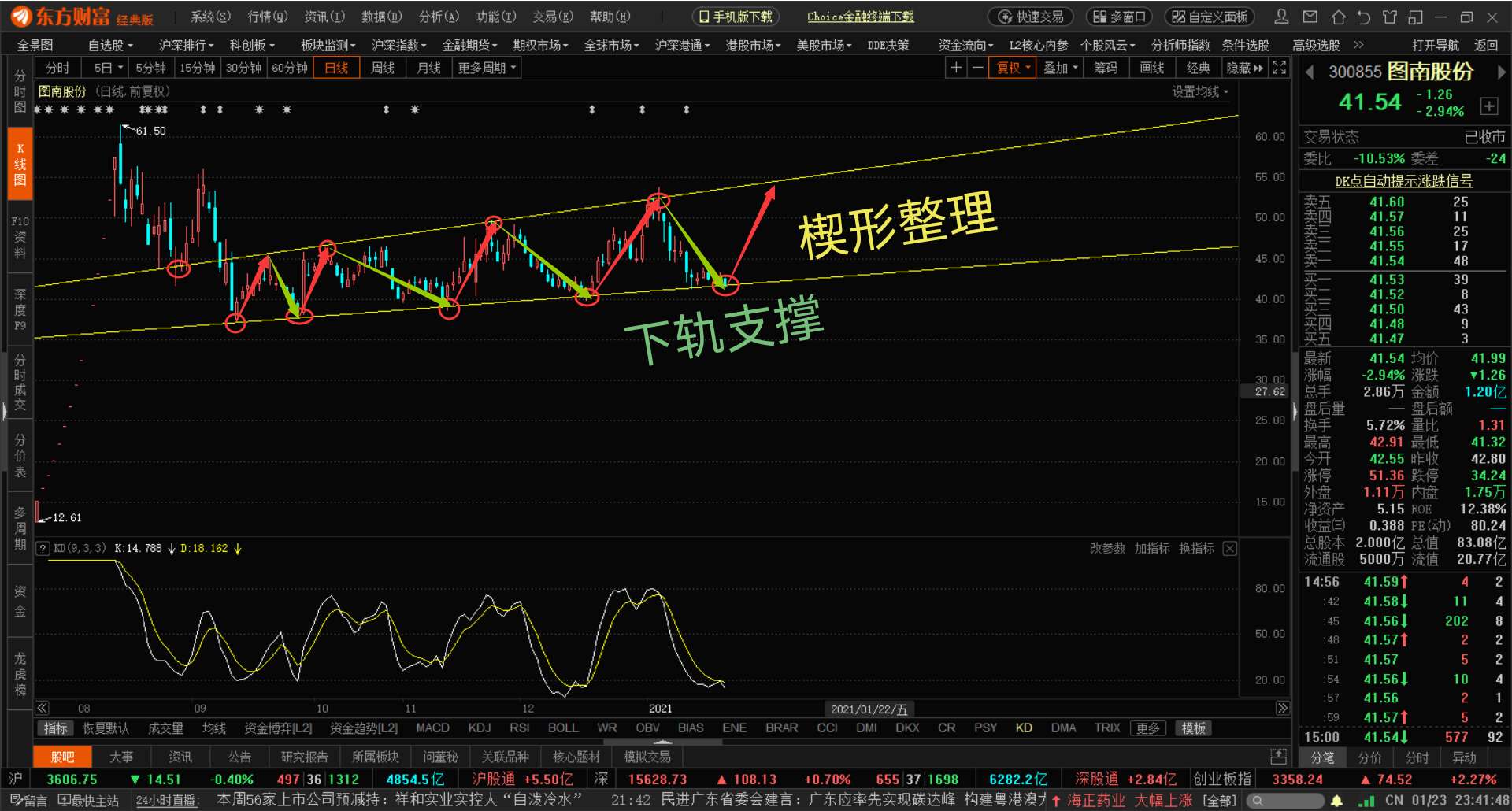Open the 深度F9 sidebar panel
Screen dimensions: 1512x811
20,309
